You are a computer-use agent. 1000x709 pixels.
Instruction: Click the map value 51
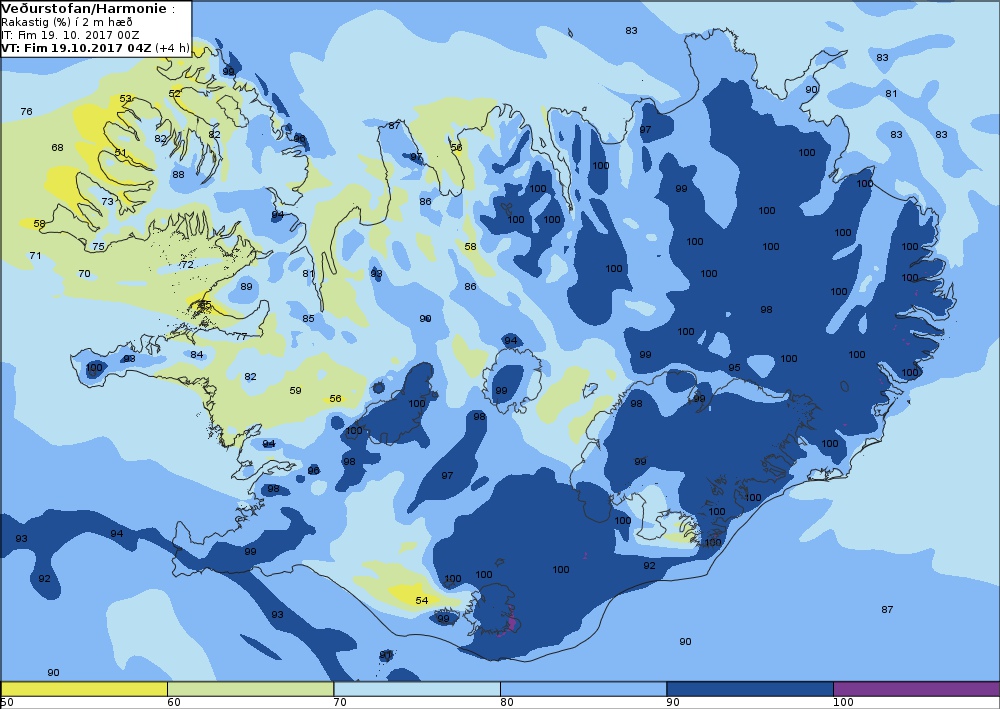pos(121,152)
